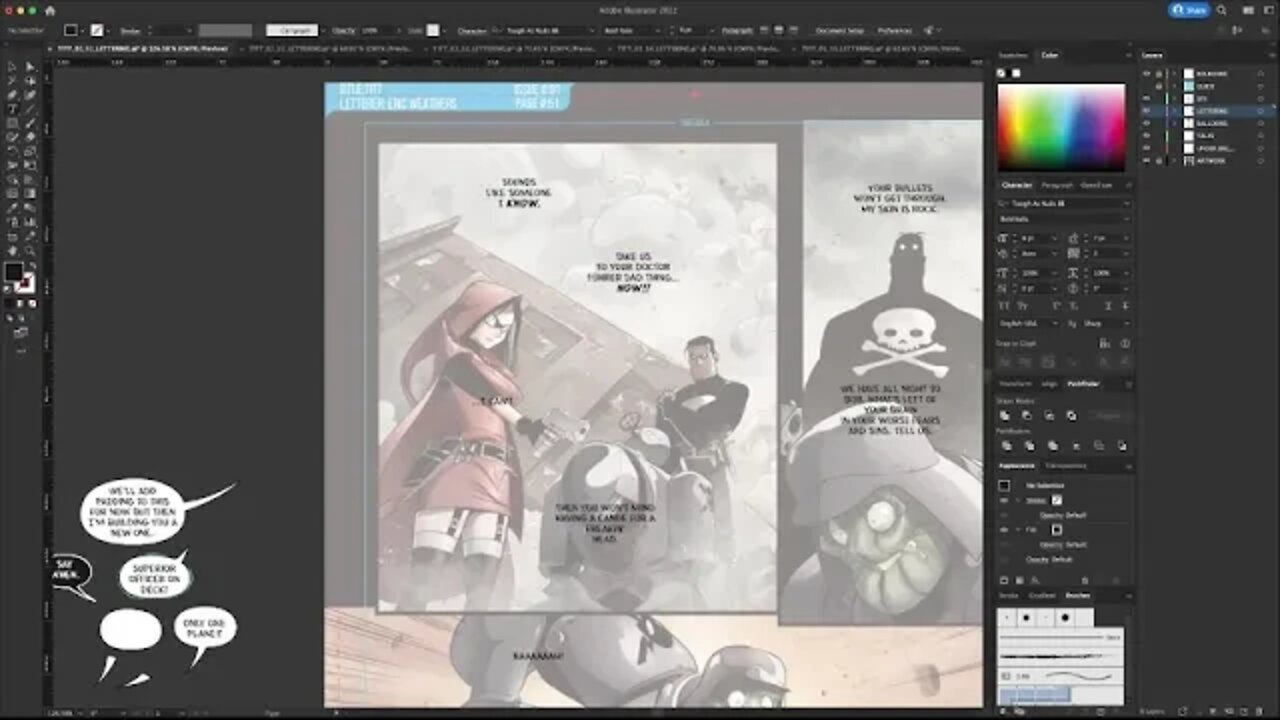Select the Type tool
The width and height of the screenshot is (1280, 720).
12,108
